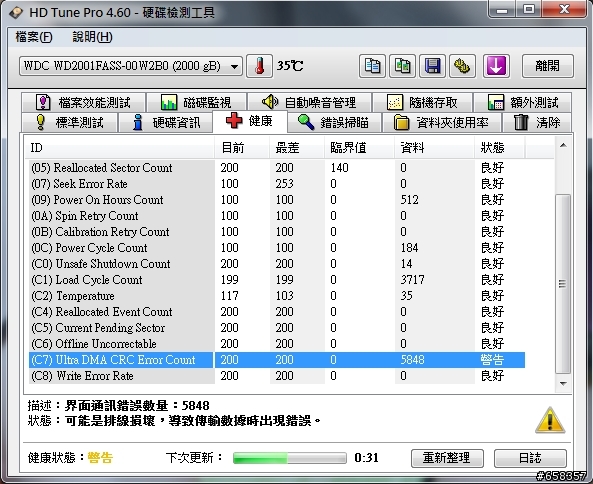Click the yellow warning triangle icon
593x484 pixels.
[x=550, y=420]
